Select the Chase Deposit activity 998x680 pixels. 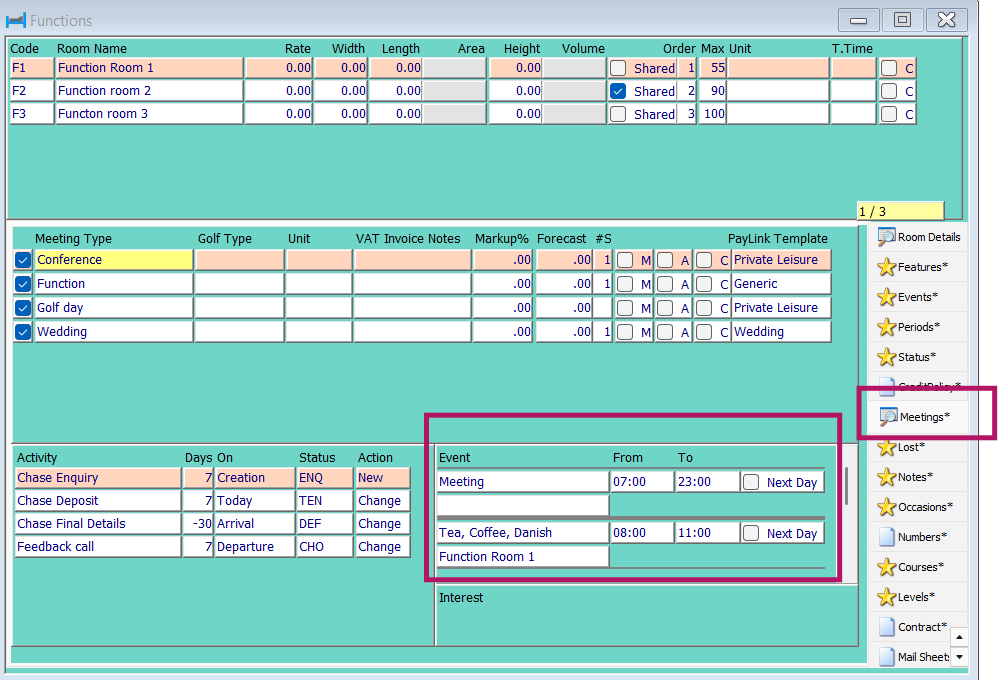coord(98,501)
